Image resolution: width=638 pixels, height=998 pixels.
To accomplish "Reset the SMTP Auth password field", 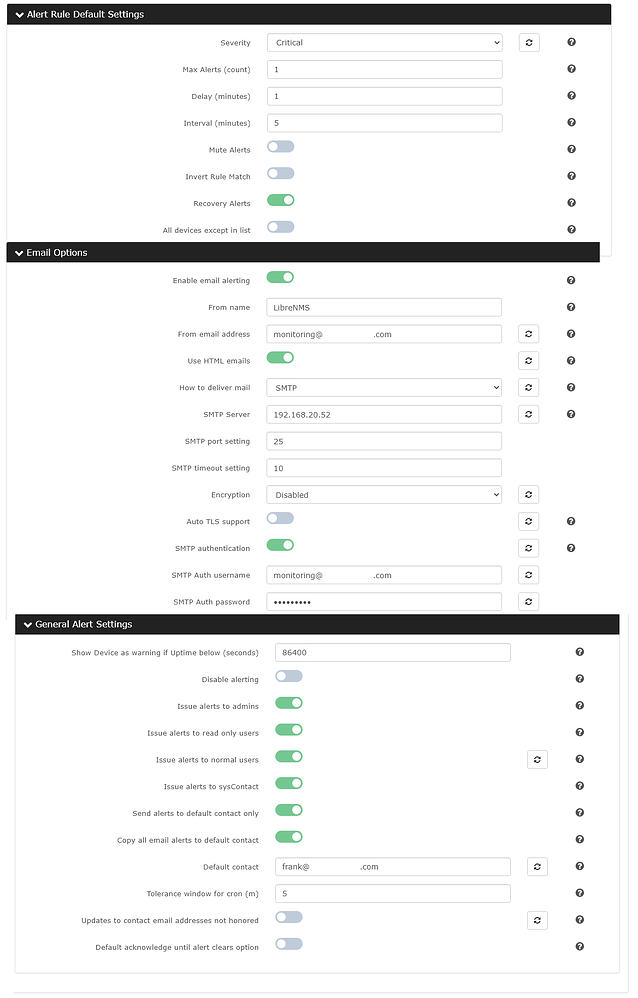I will click(x=529, y=601).
